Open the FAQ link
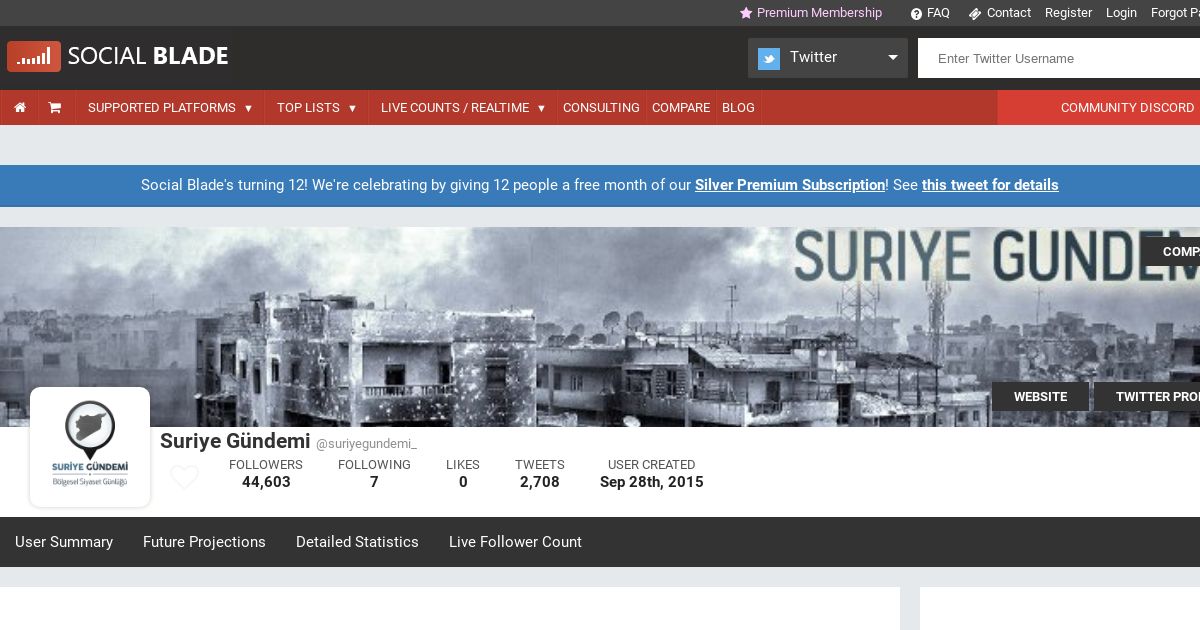 tap(938, 13)
